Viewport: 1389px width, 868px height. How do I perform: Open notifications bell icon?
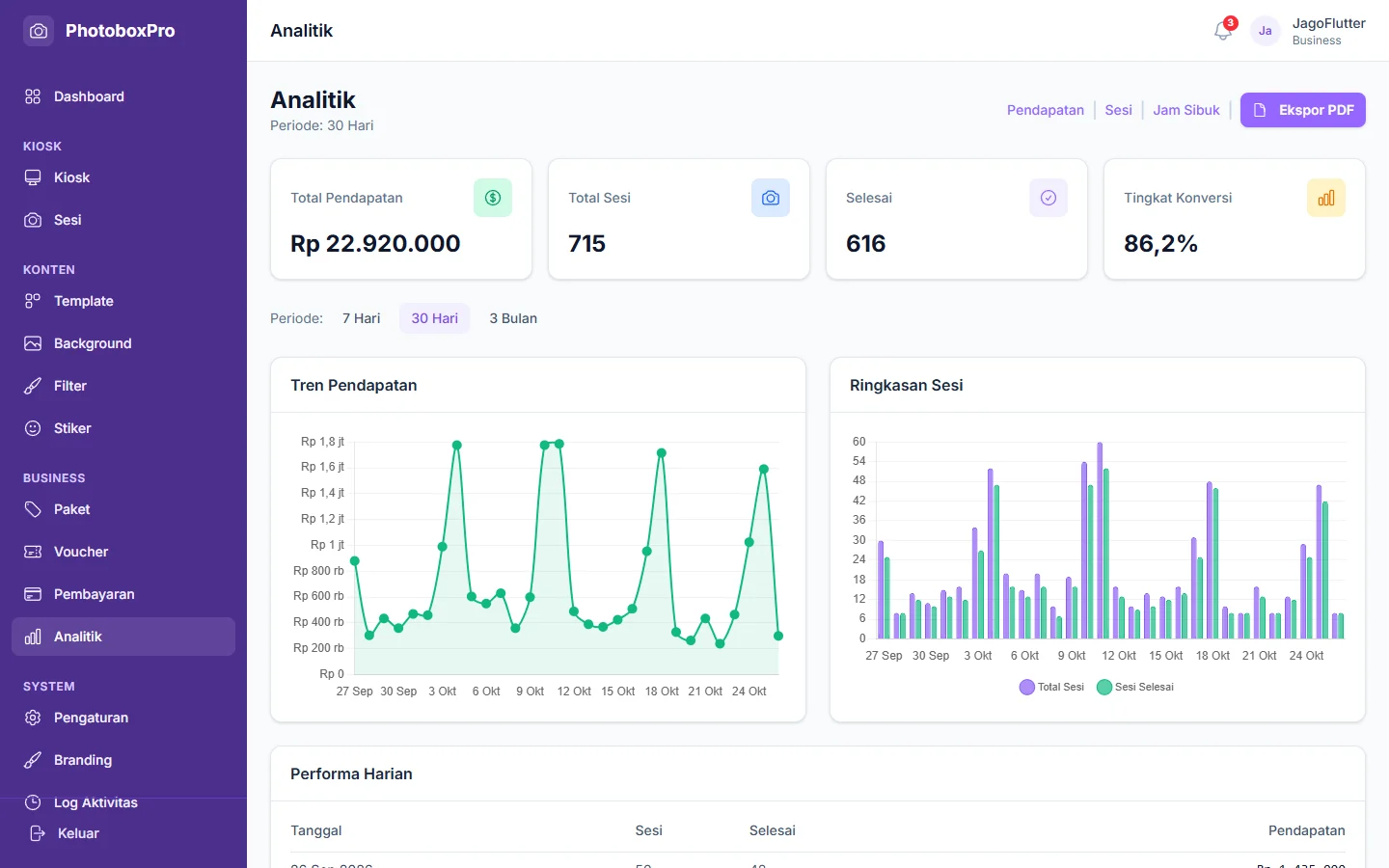coord(1223,31)
